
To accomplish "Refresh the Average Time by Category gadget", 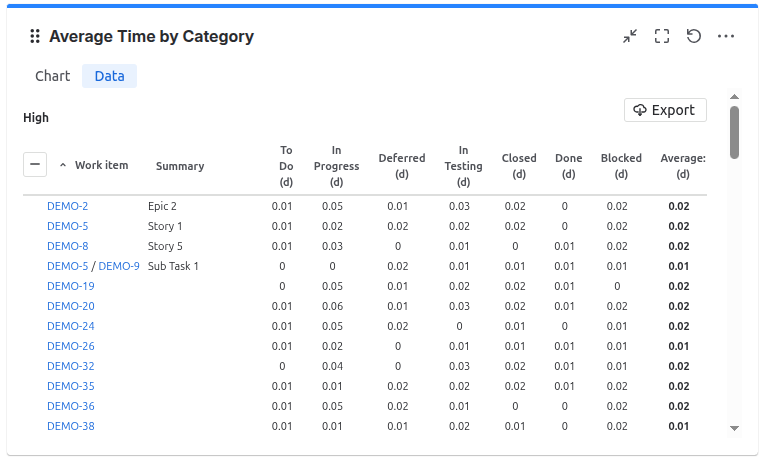I will (694, 36).
